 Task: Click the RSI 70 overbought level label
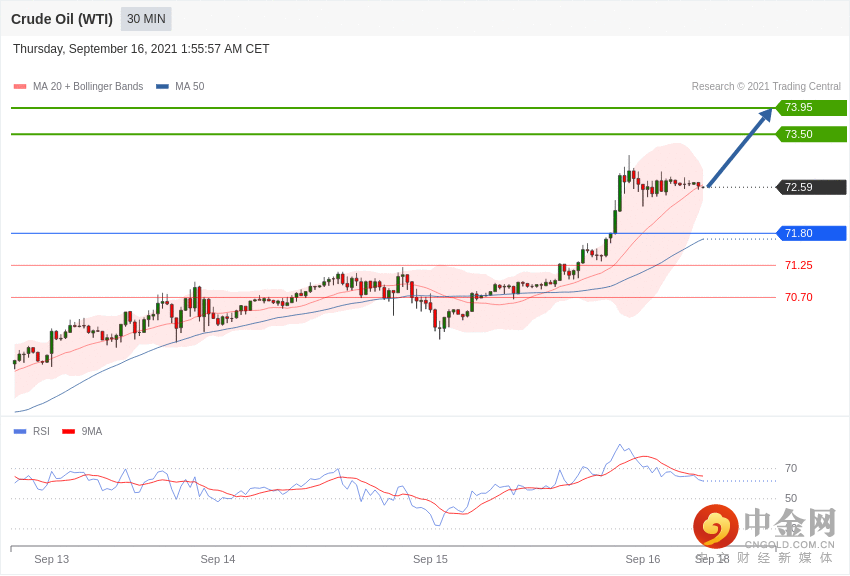pos(791,468)
